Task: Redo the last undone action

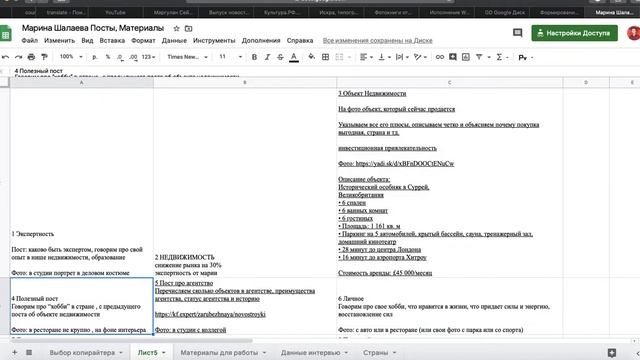Action: tap(18, 57)
